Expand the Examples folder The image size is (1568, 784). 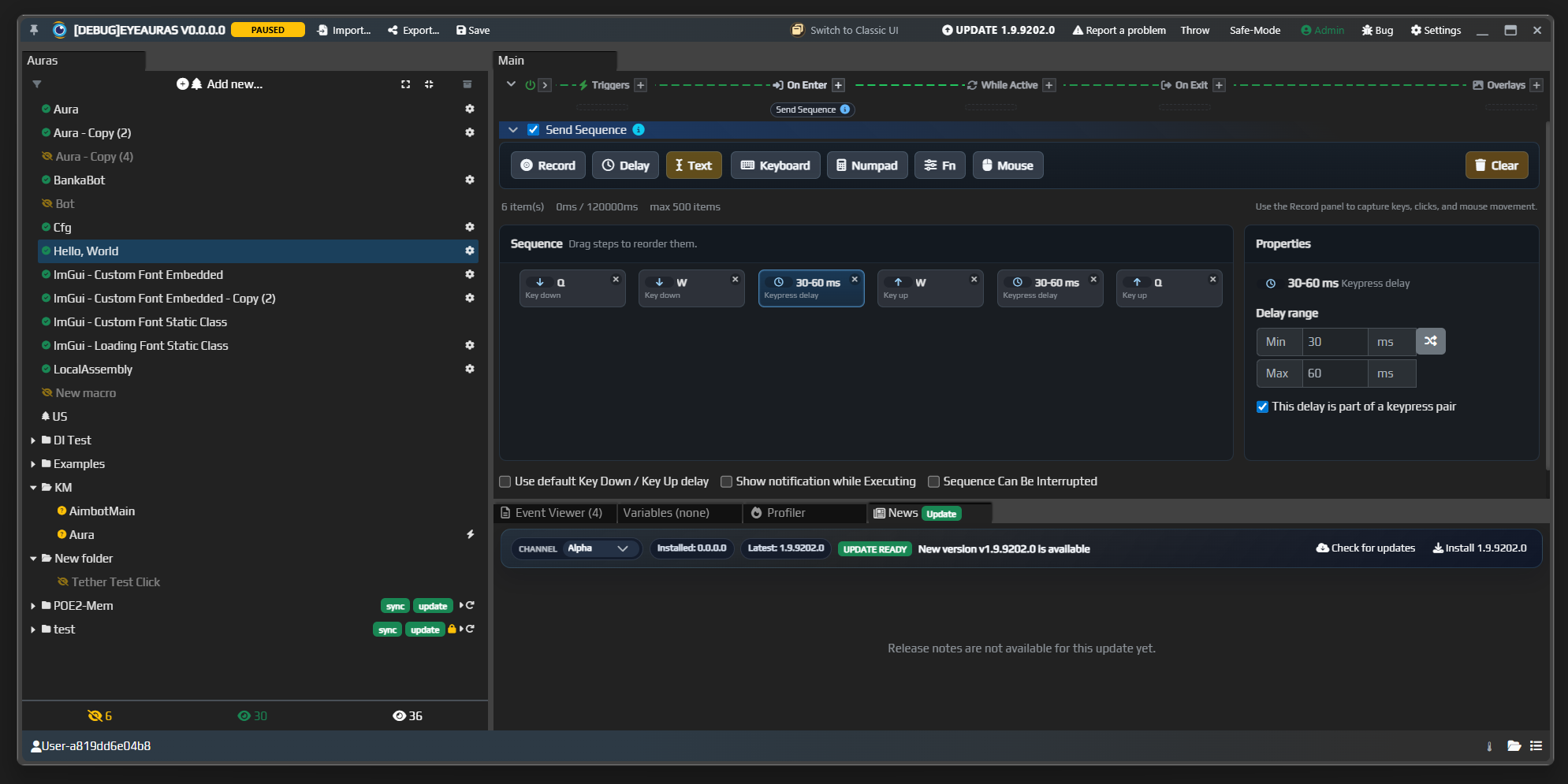[x=33, y=464]
